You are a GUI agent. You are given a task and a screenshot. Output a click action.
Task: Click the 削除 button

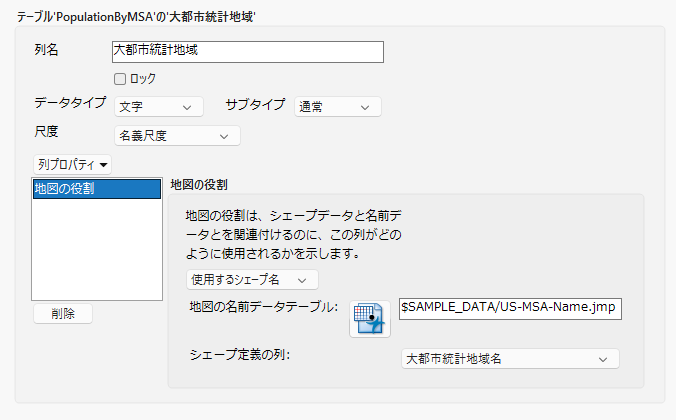(63, 313)
